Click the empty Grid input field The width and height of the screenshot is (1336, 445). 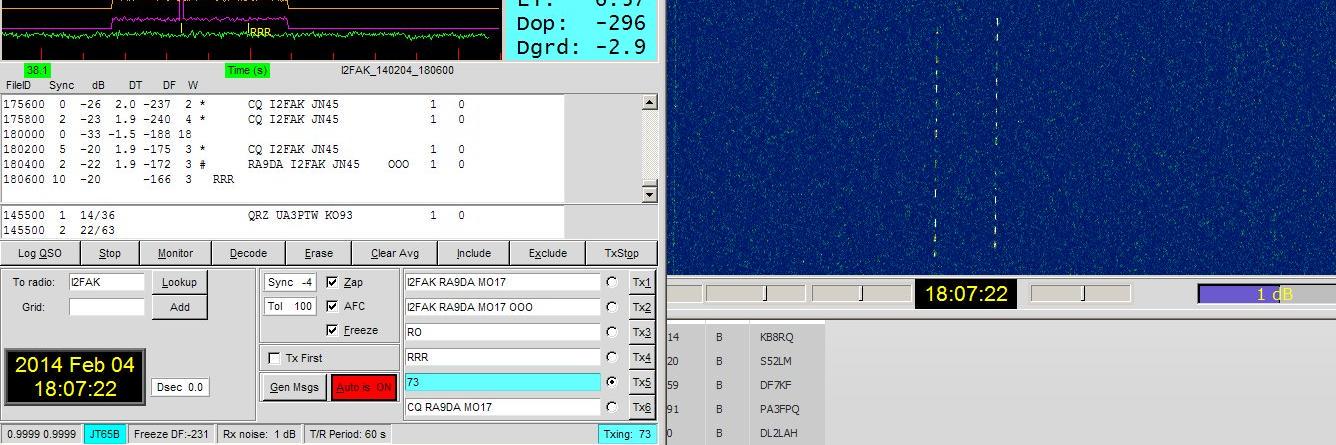pos(106,307)
